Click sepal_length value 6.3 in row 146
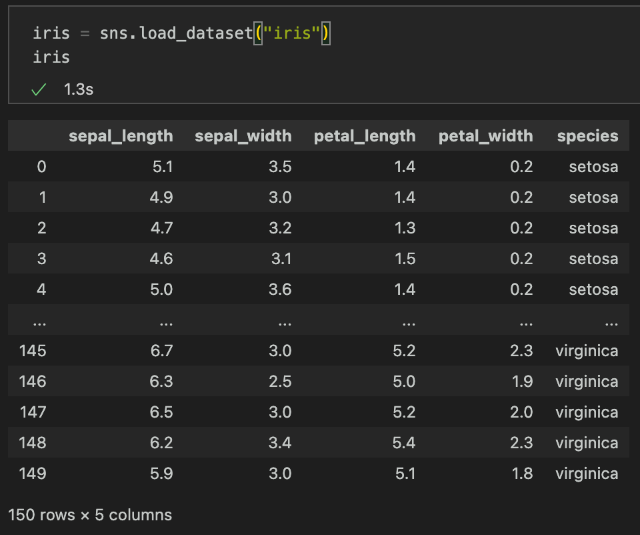Image resolution: width=640 pixels, height=535 pixels. [161, 382]
